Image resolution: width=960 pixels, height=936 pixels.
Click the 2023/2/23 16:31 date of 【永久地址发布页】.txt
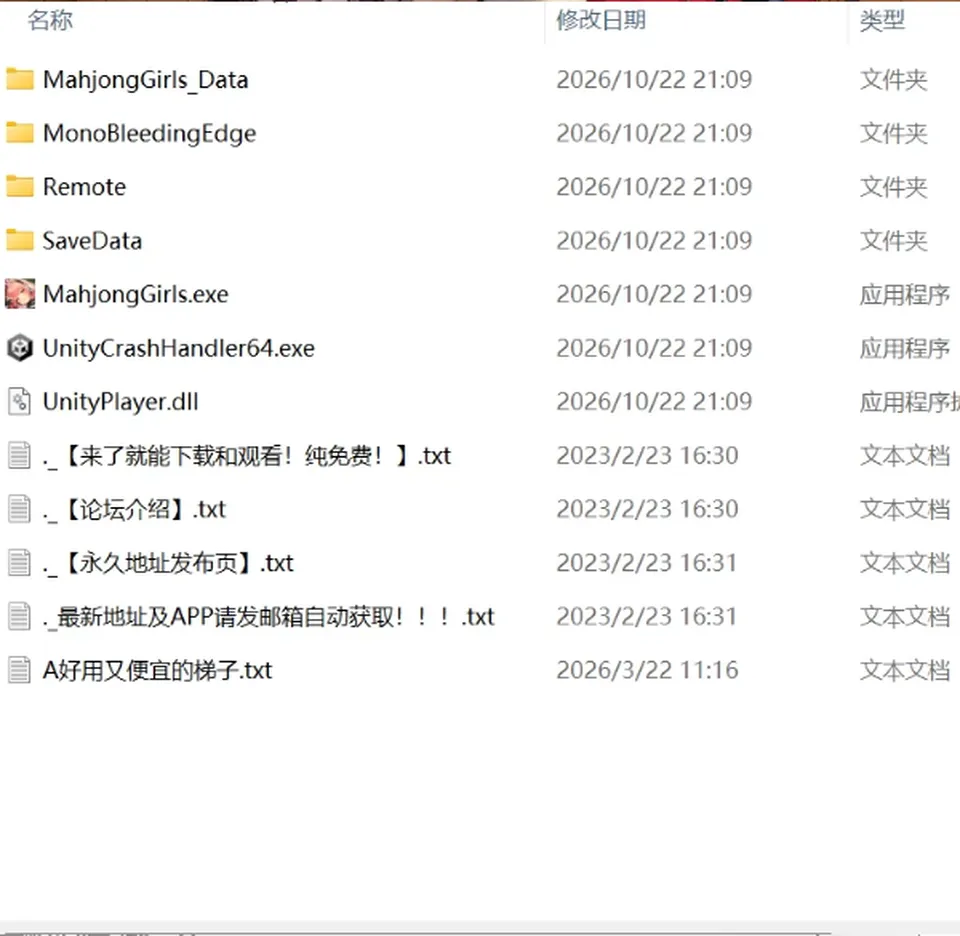tap(647, 563)
